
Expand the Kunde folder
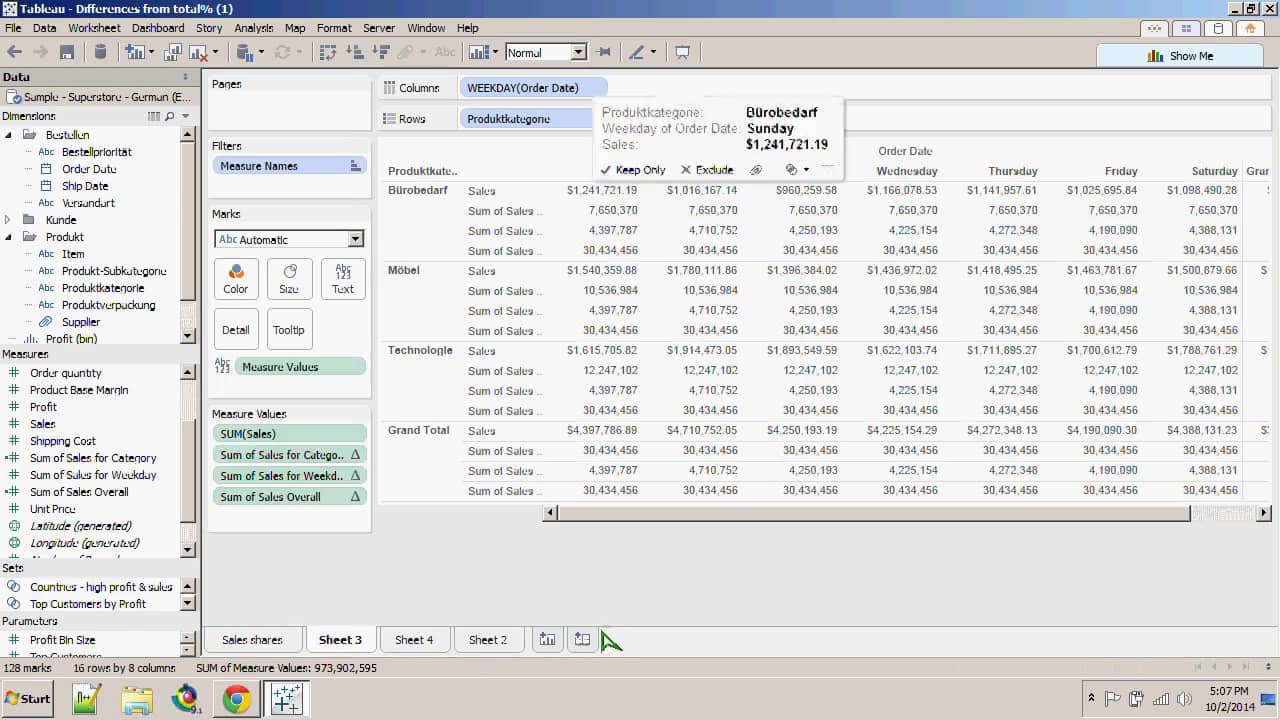[8, 220]
